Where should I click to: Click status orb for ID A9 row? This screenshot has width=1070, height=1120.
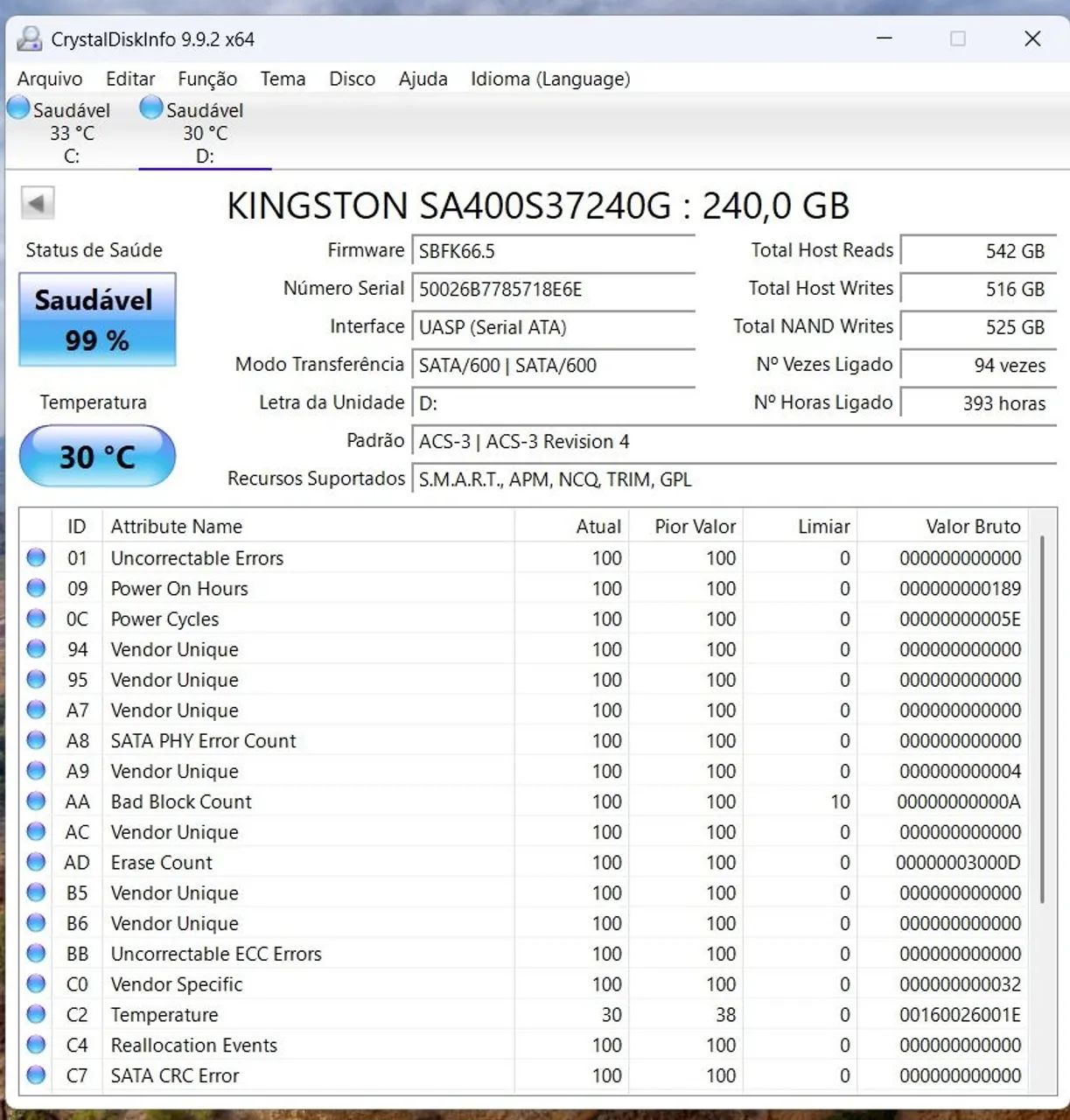36,771
